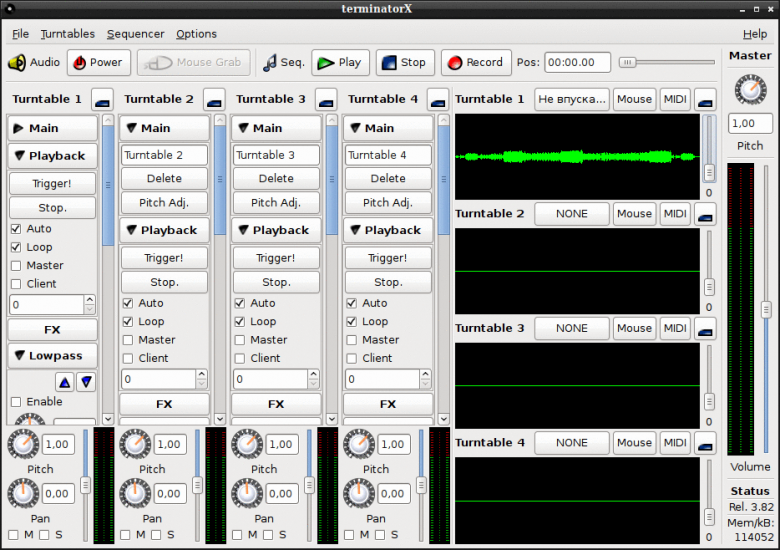Start playback with the Play button
This screenshot has width=780, height=550.
(340, 63)
